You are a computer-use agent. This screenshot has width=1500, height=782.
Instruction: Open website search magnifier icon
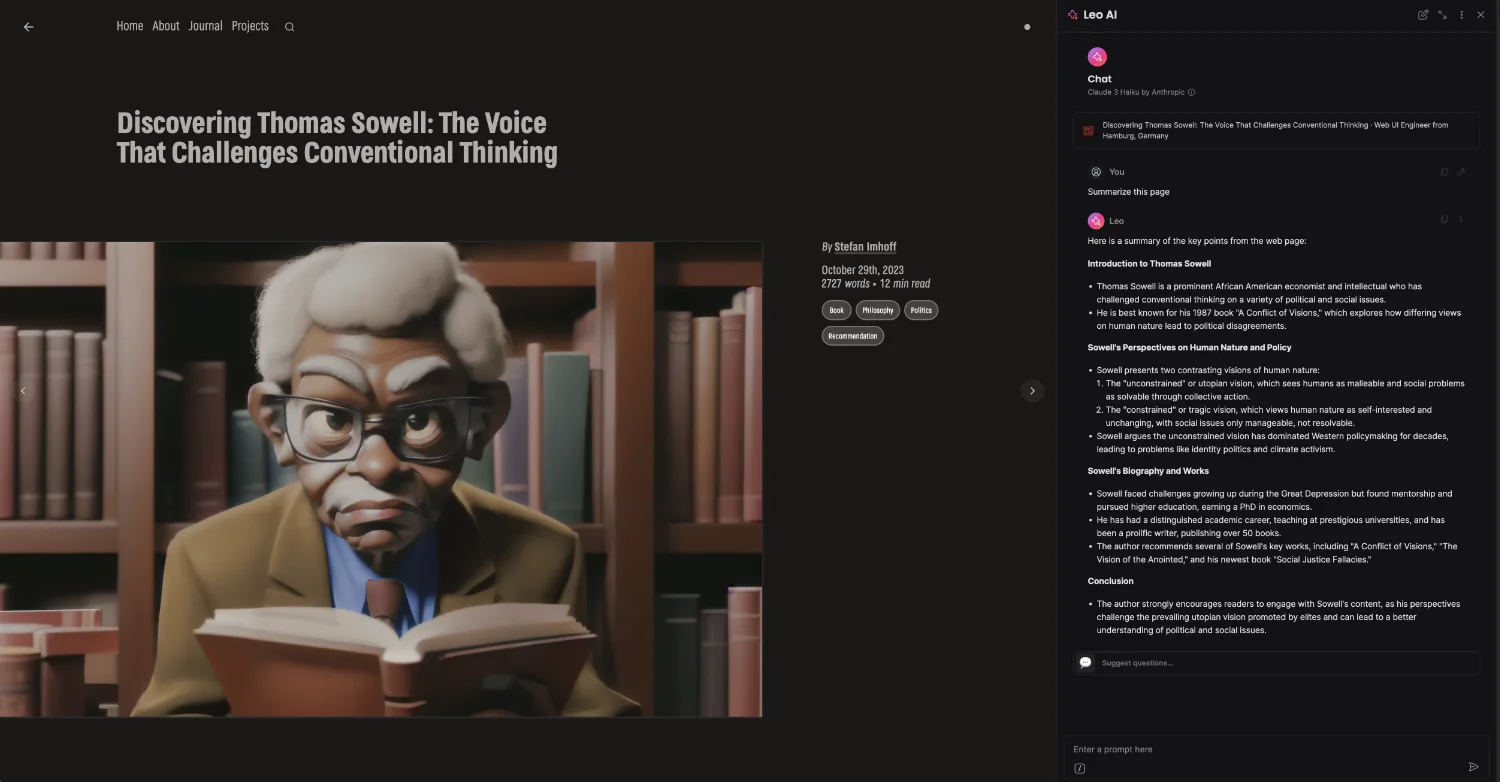pos(289,27)
